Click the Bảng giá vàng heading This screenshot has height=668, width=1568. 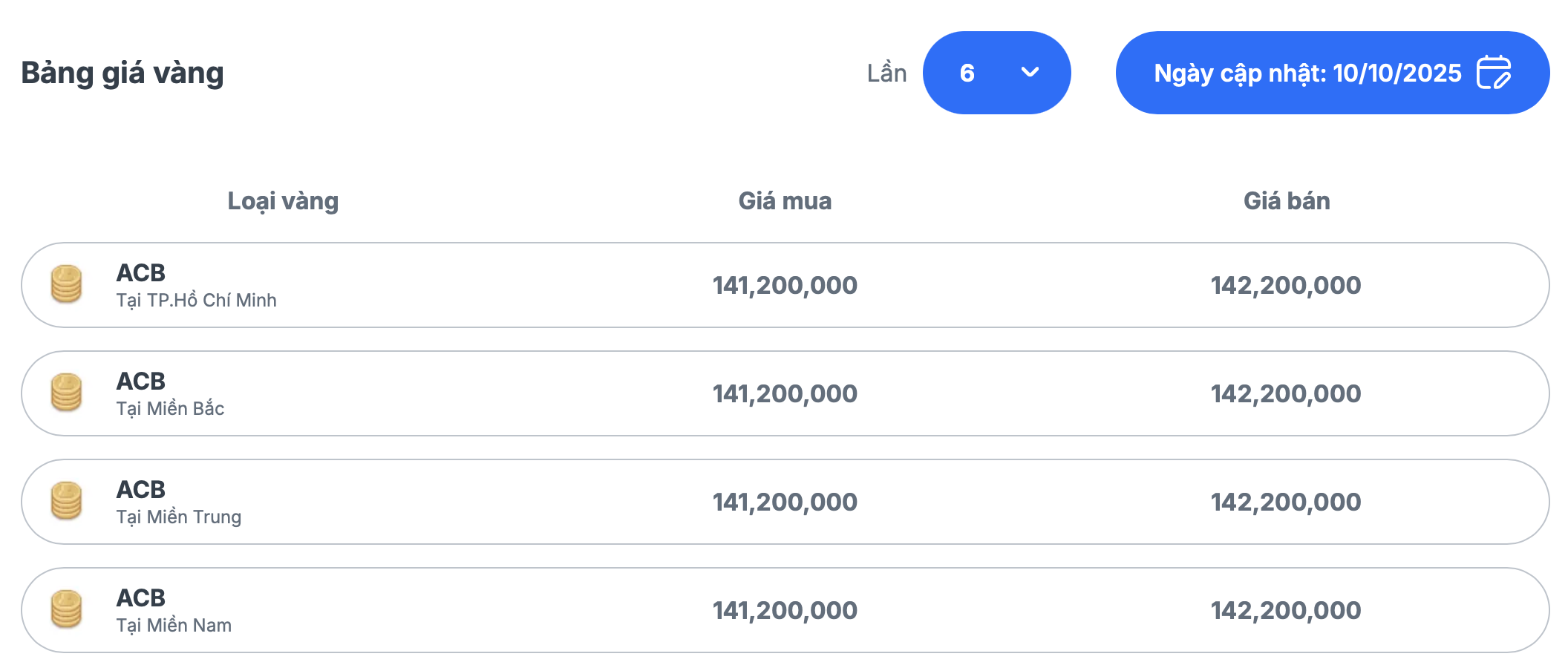(x=122, y=73)
